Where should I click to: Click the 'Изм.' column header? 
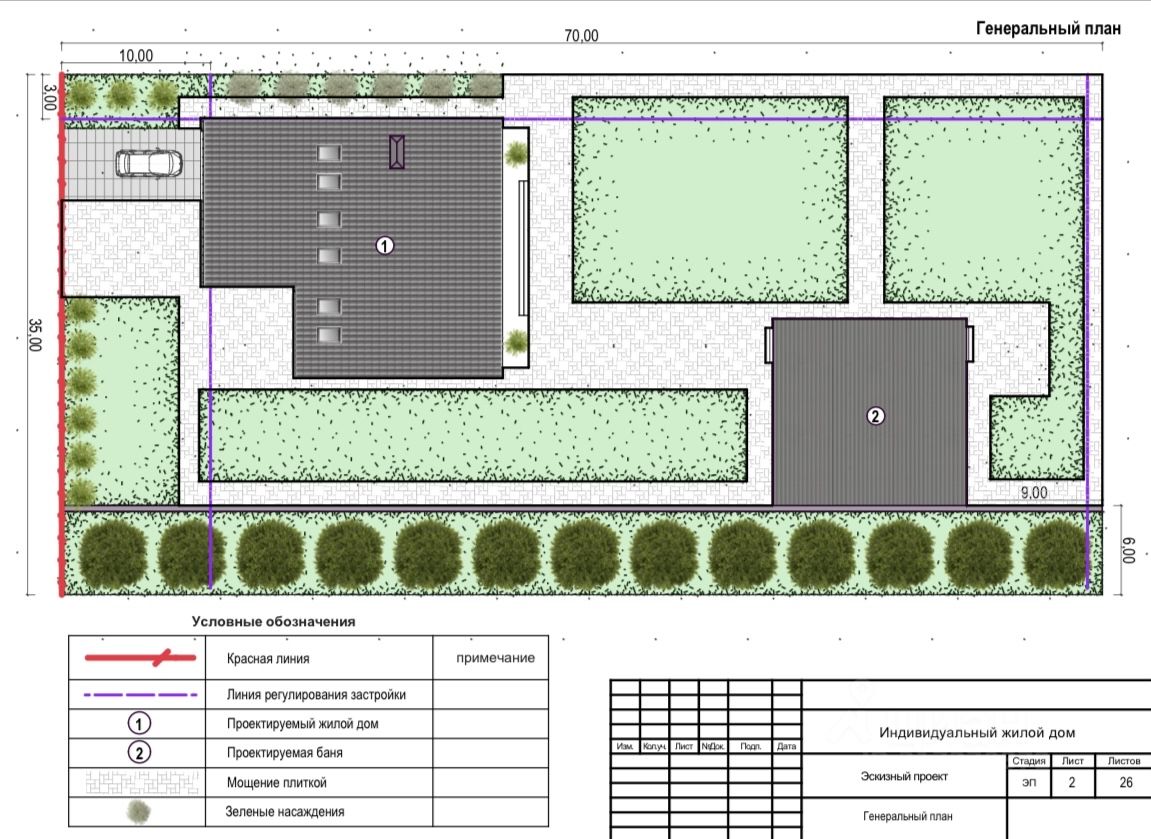tap(625, 746)
